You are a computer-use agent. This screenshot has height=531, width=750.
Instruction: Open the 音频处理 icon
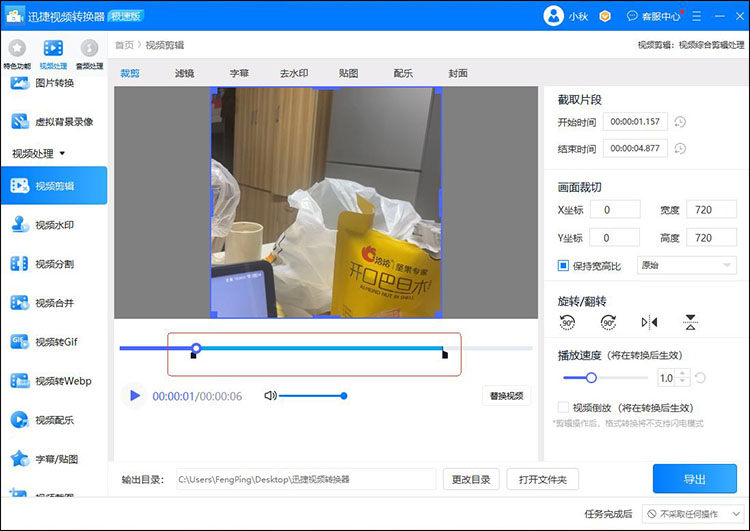(x=89, y=48)
